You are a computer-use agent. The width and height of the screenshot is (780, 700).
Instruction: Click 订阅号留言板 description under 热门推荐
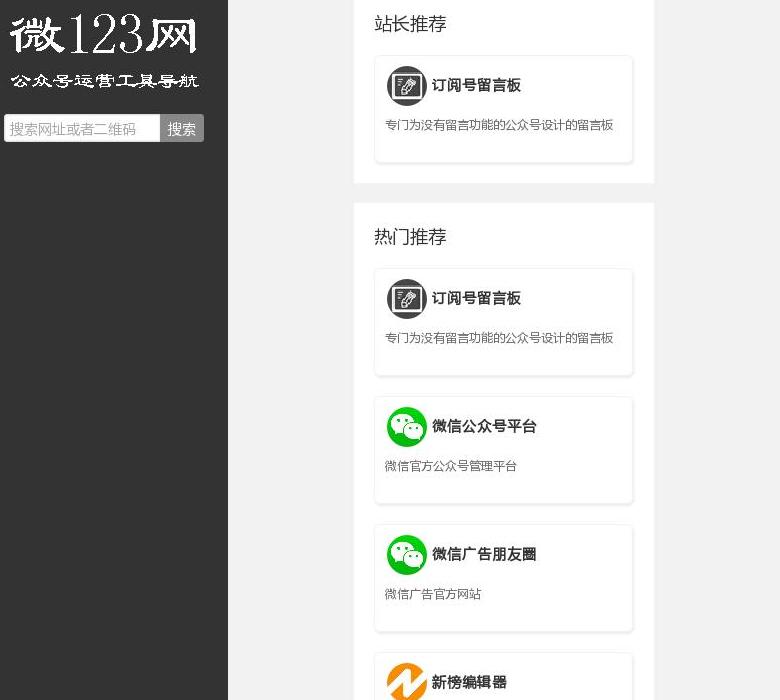coord(499,338)
